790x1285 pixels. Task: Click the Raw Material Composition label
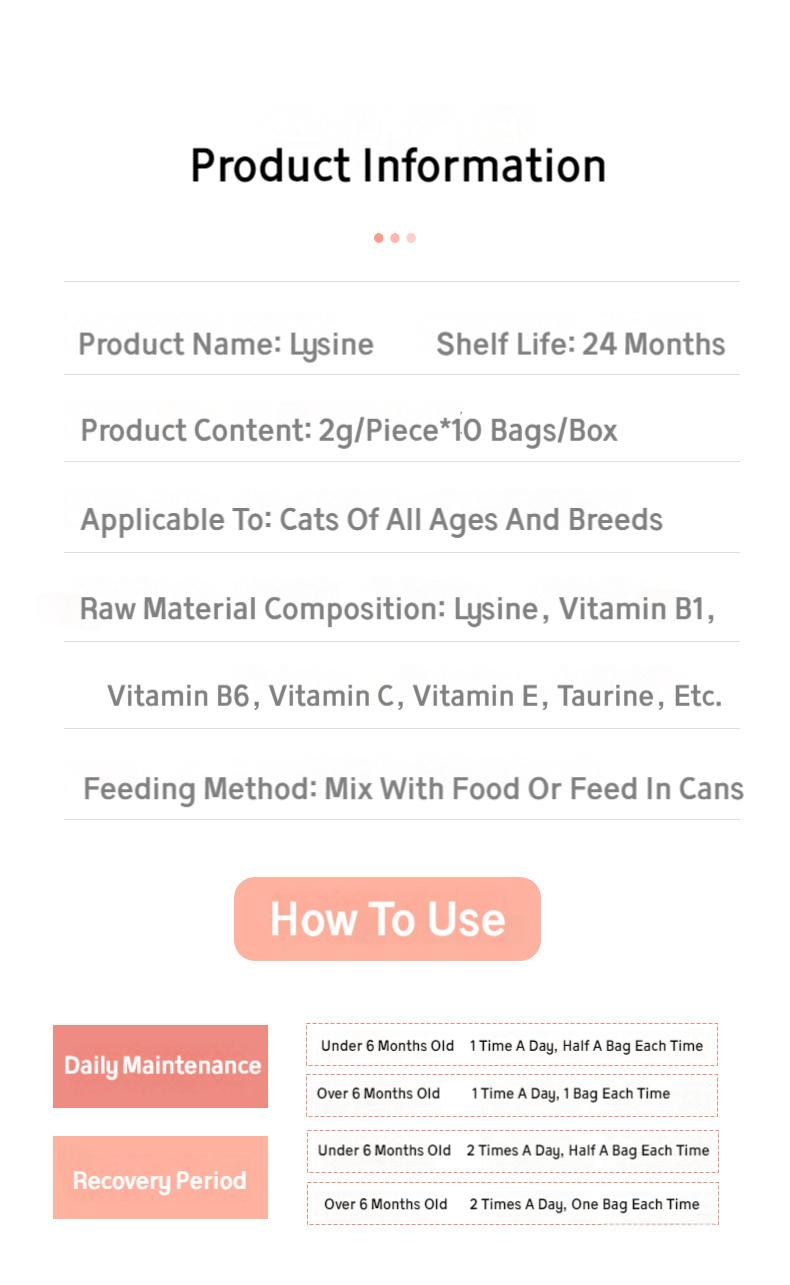pos(262,609)
